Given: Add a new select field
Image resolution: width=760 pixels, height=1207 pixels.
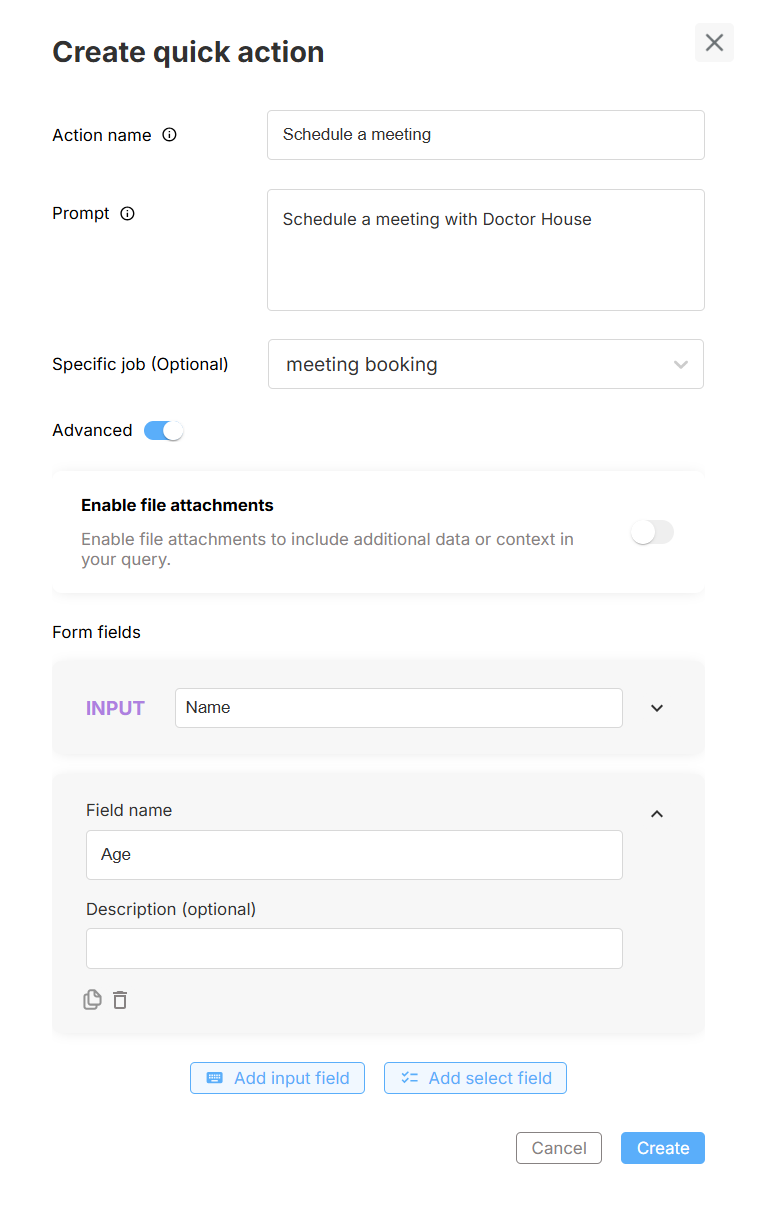Looking at the screenshot, I should 475,1078.
